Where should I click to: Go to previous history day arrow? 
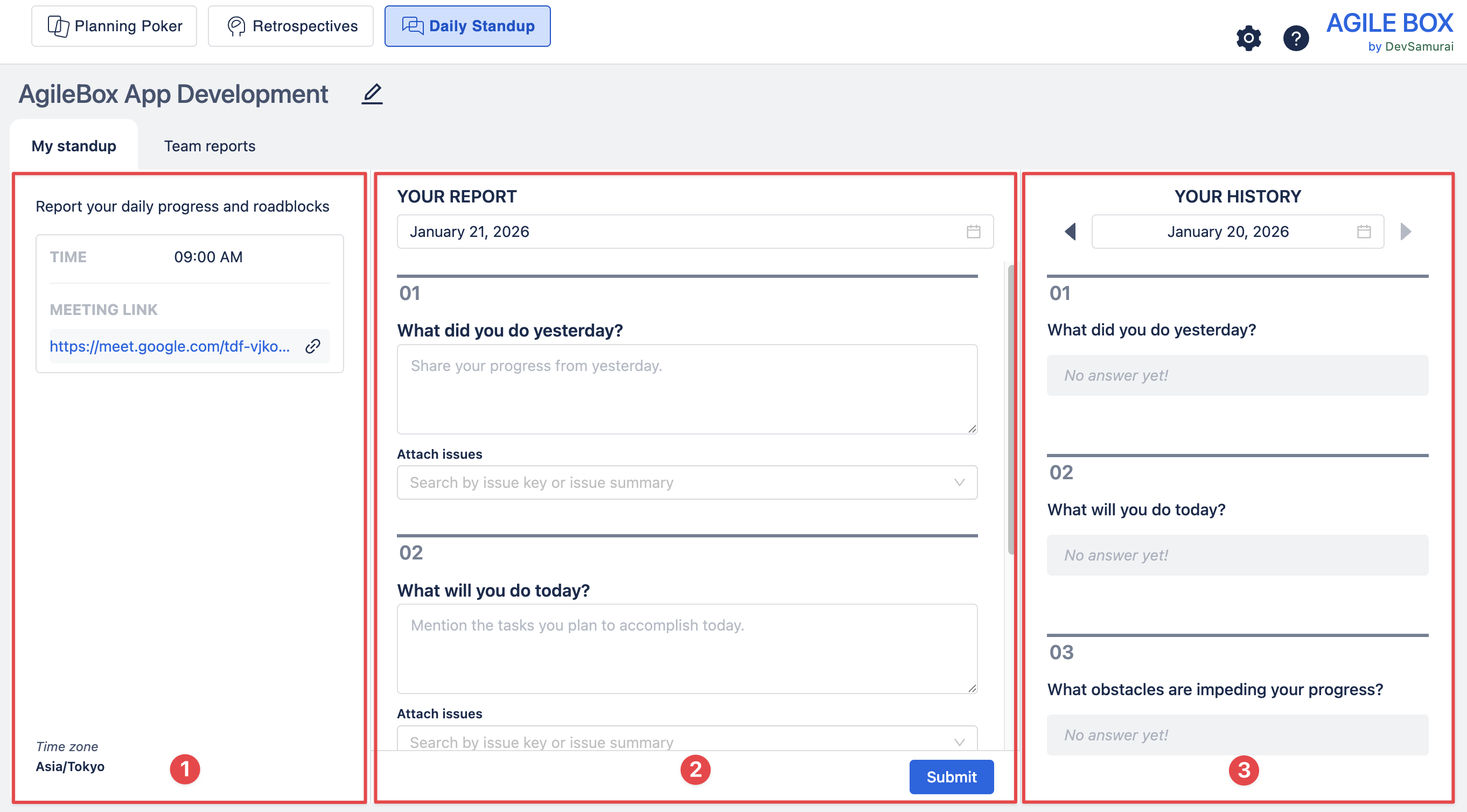click(x=1070, y=232)
